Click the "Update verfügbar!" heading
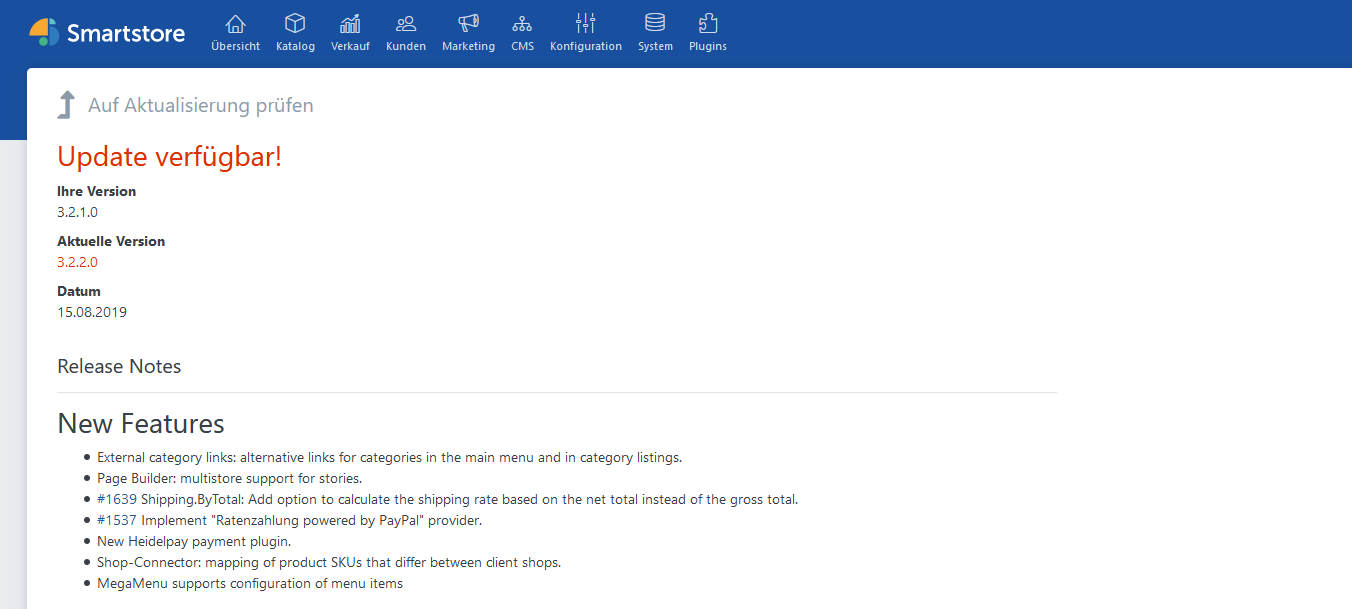This screenshot has width=1352, height=609. coord(170,157)
